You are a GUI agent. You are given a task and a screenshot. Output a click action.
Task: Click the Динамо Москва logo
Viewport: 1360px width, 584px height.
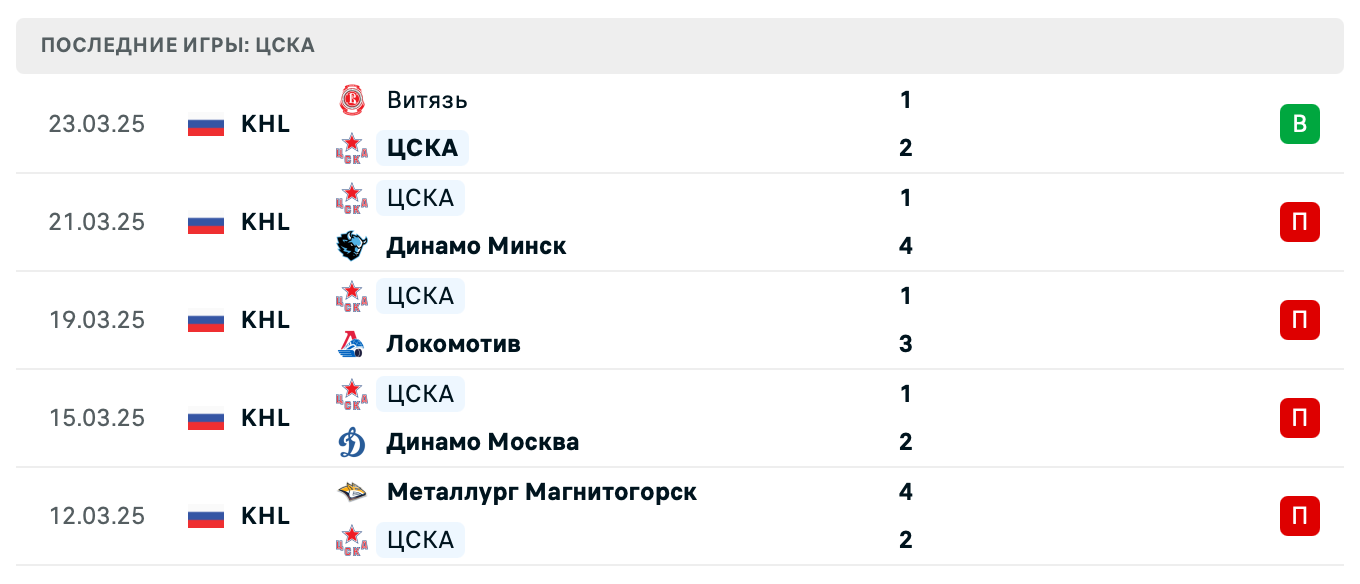pos(351,442)
